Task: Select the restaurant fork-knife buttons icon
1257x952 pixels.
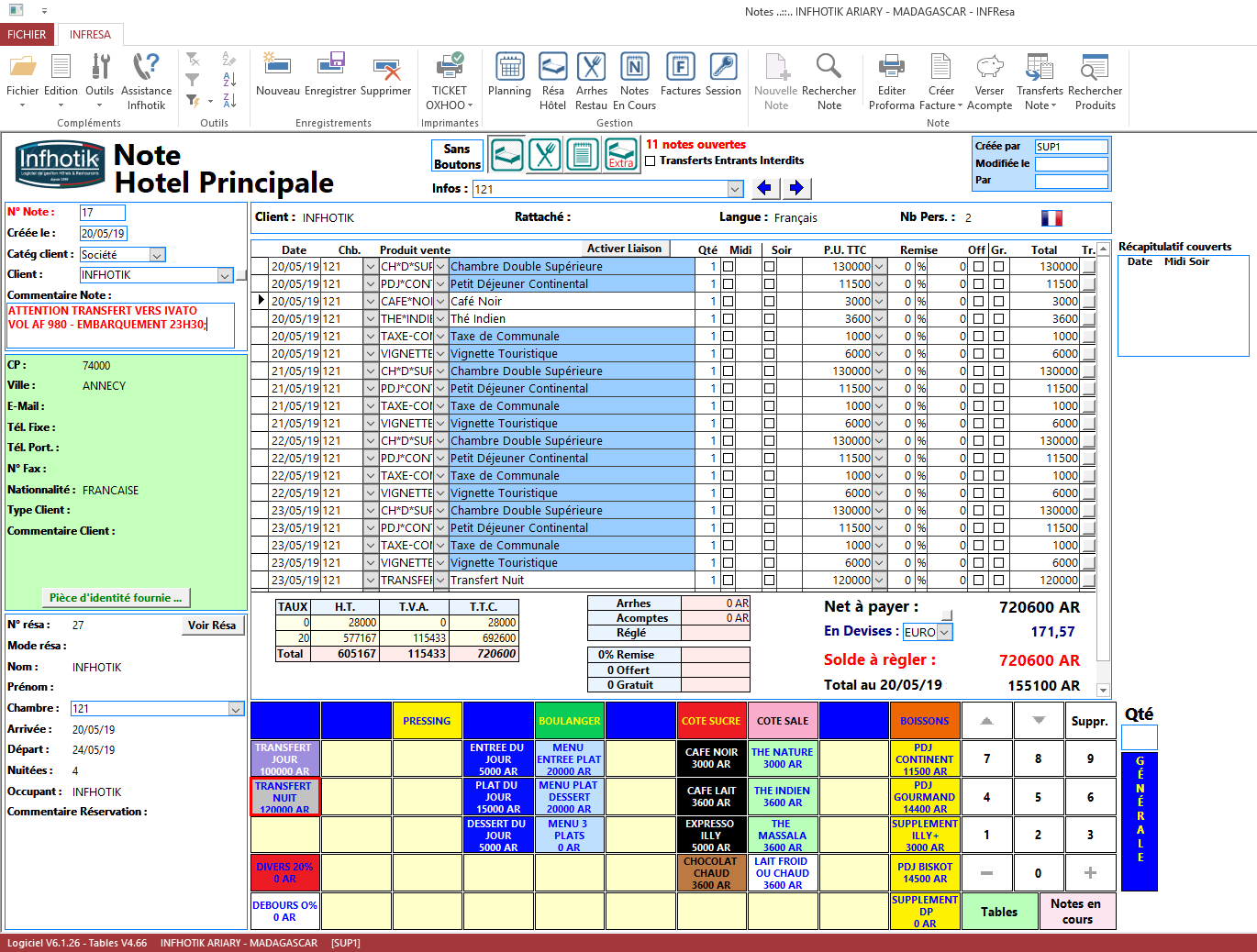Action: coord(545,154)
